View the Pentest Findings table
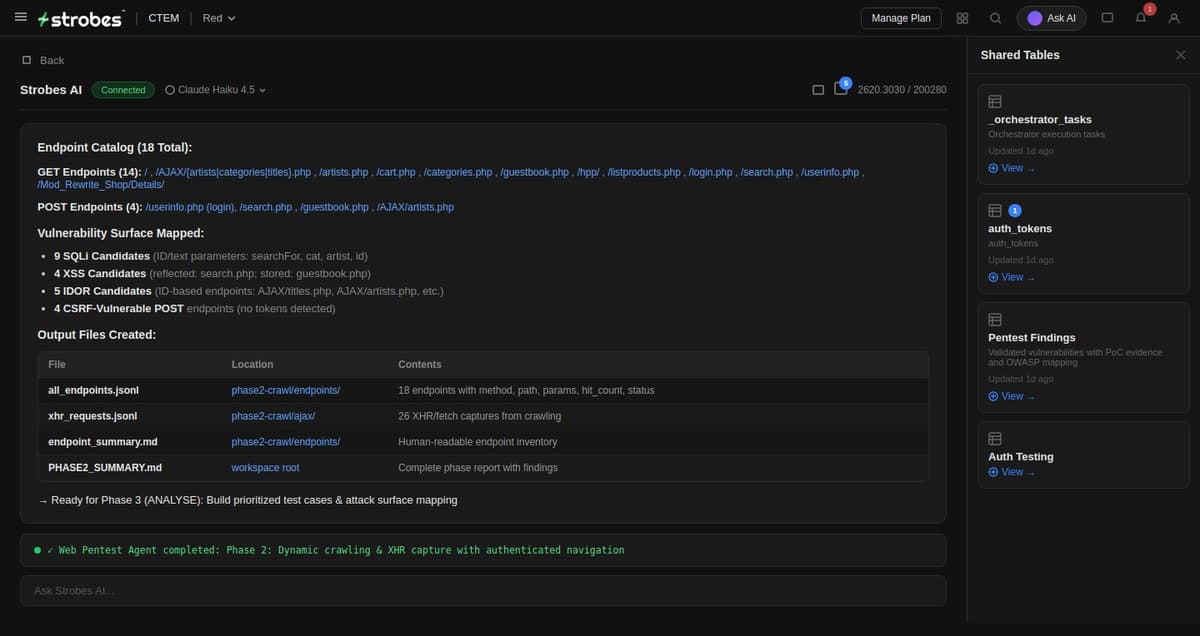Screen dimensions: 1200x636 1011,396
